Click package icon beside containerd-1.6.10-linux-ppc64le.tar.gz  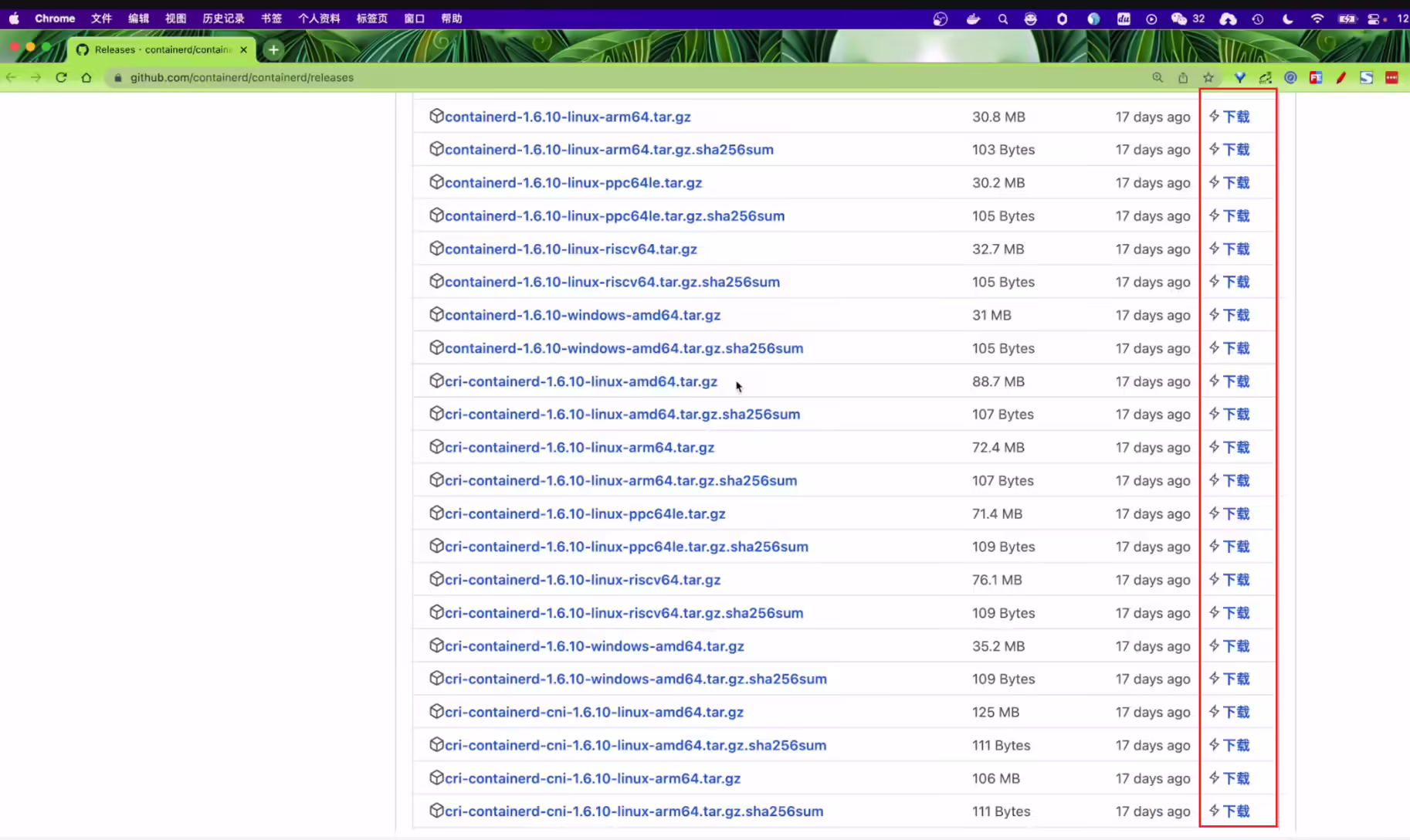click(436, 182)
